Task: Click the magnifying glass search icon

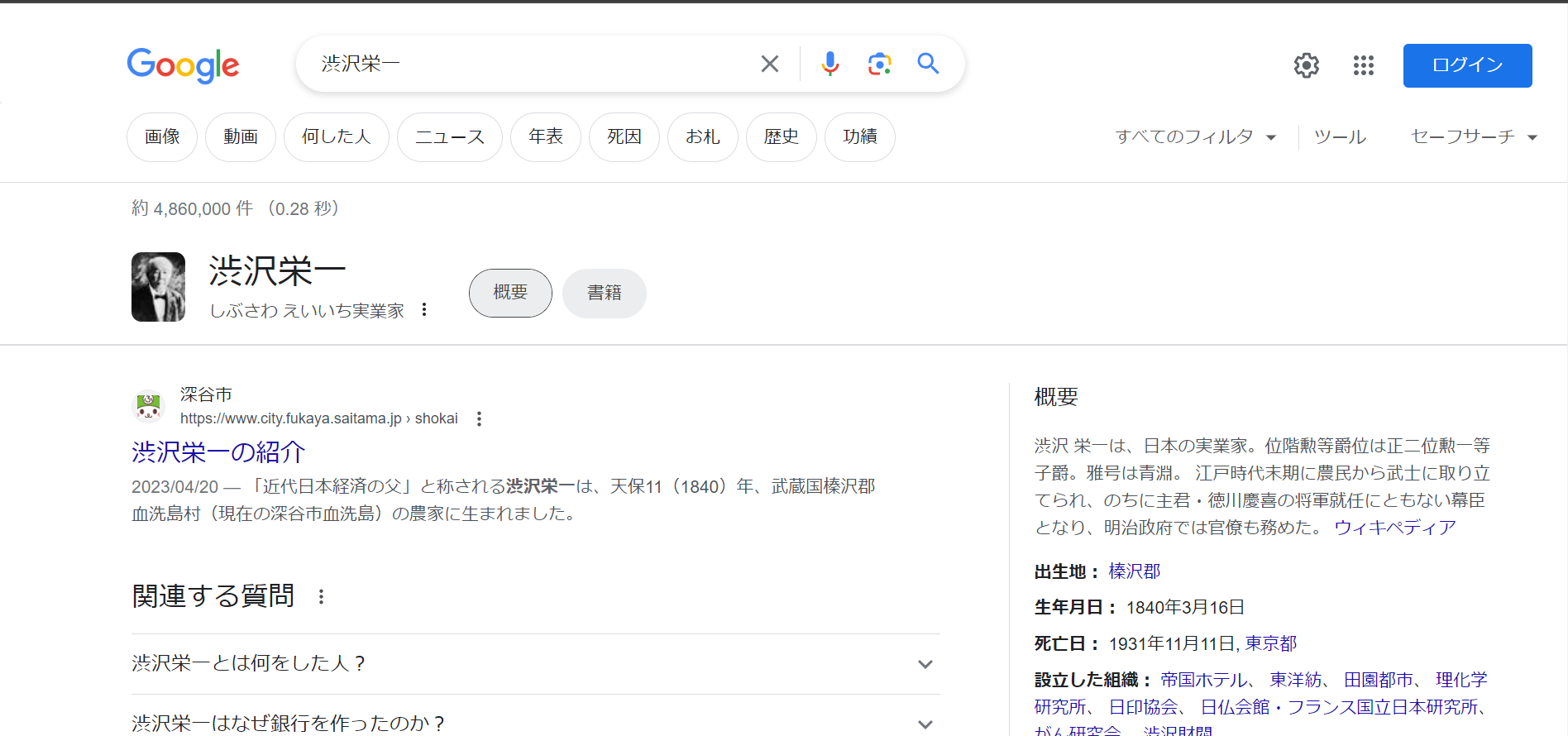Action: [928, 64]
